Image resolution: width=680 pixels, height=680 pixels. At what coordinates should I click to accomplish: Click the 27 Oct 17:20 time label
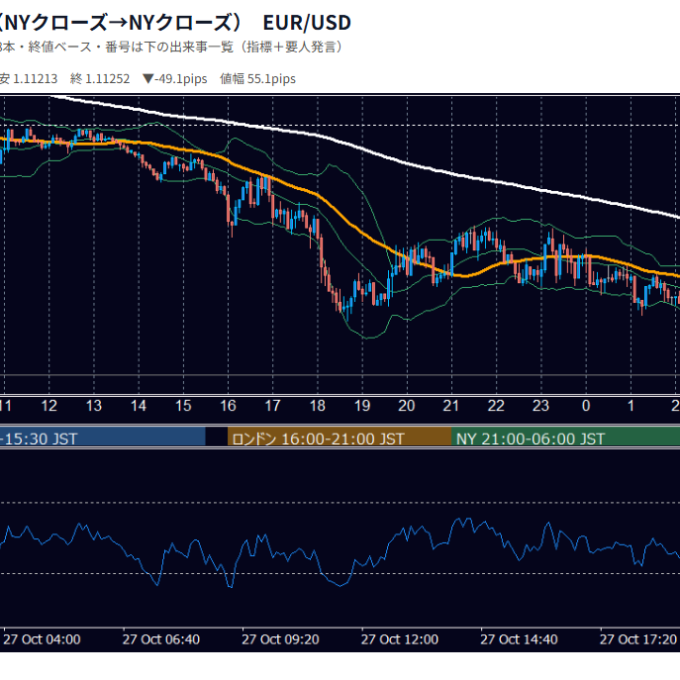[638, 640]
